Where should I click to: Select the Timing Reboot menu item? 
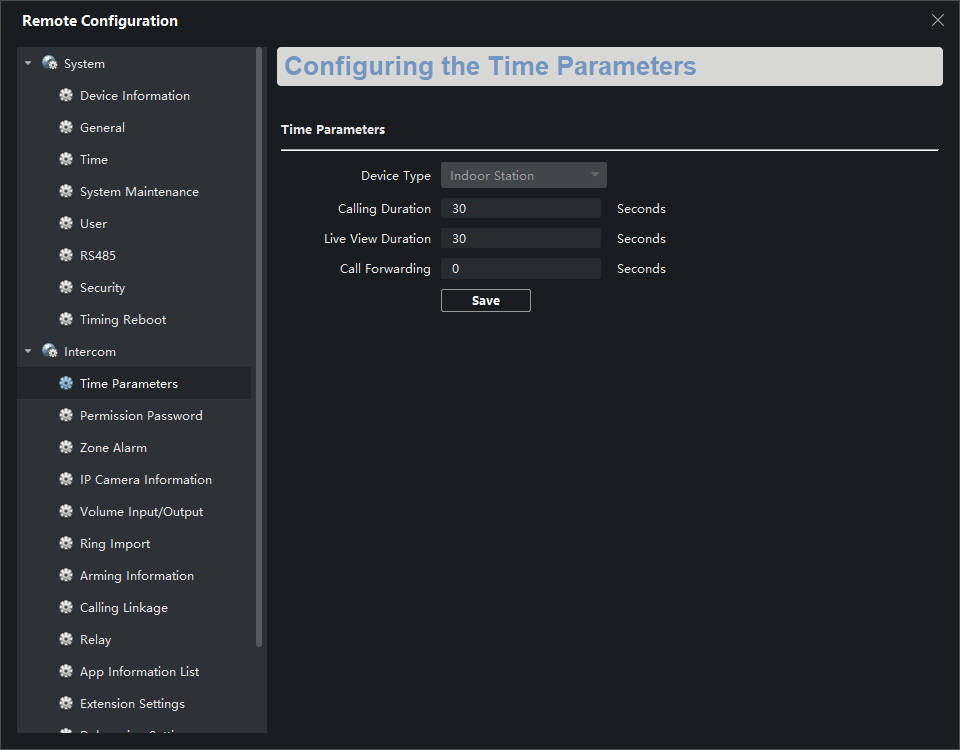point(123,320)
